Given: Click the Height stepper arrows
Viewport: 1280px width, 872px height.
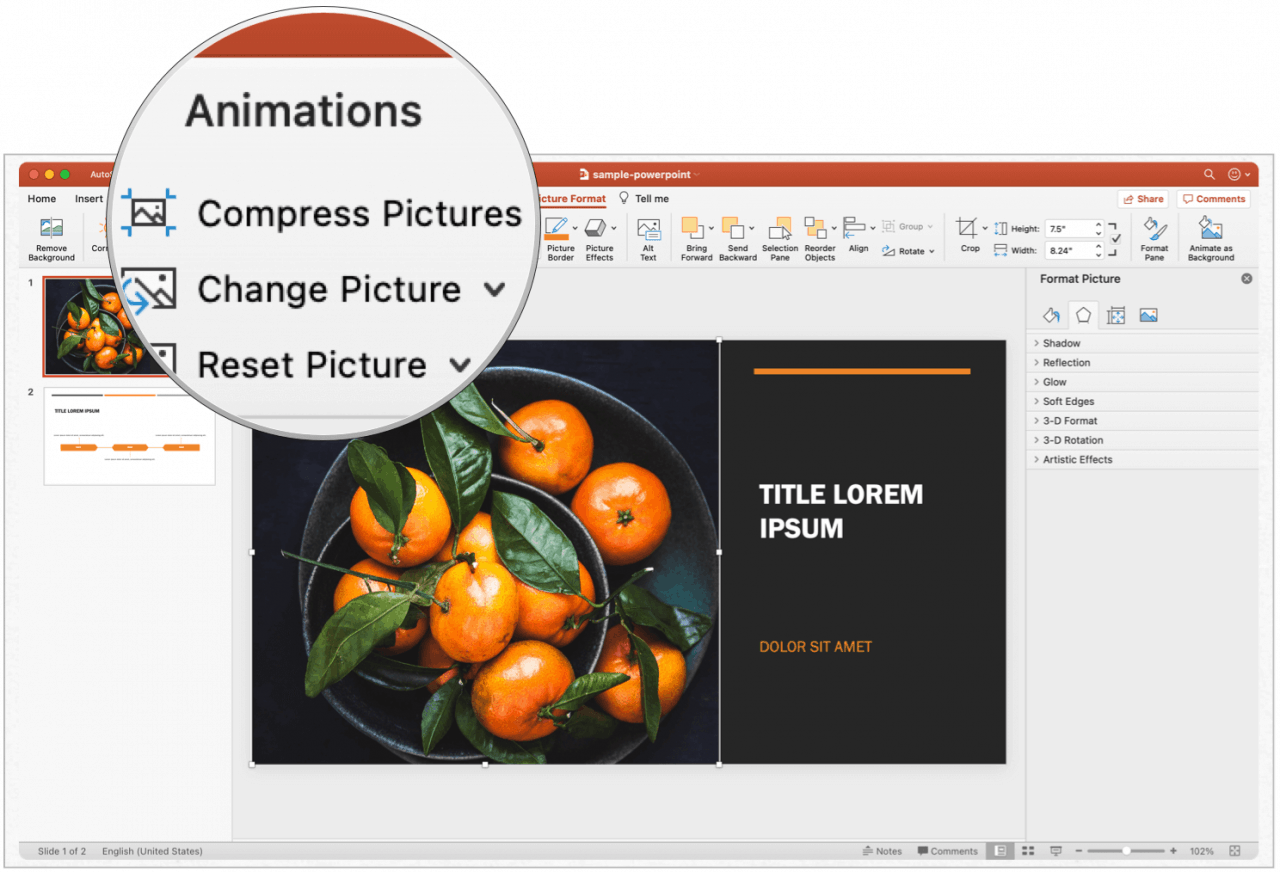Looking at the screenshot, I should tap(1099, 229).
